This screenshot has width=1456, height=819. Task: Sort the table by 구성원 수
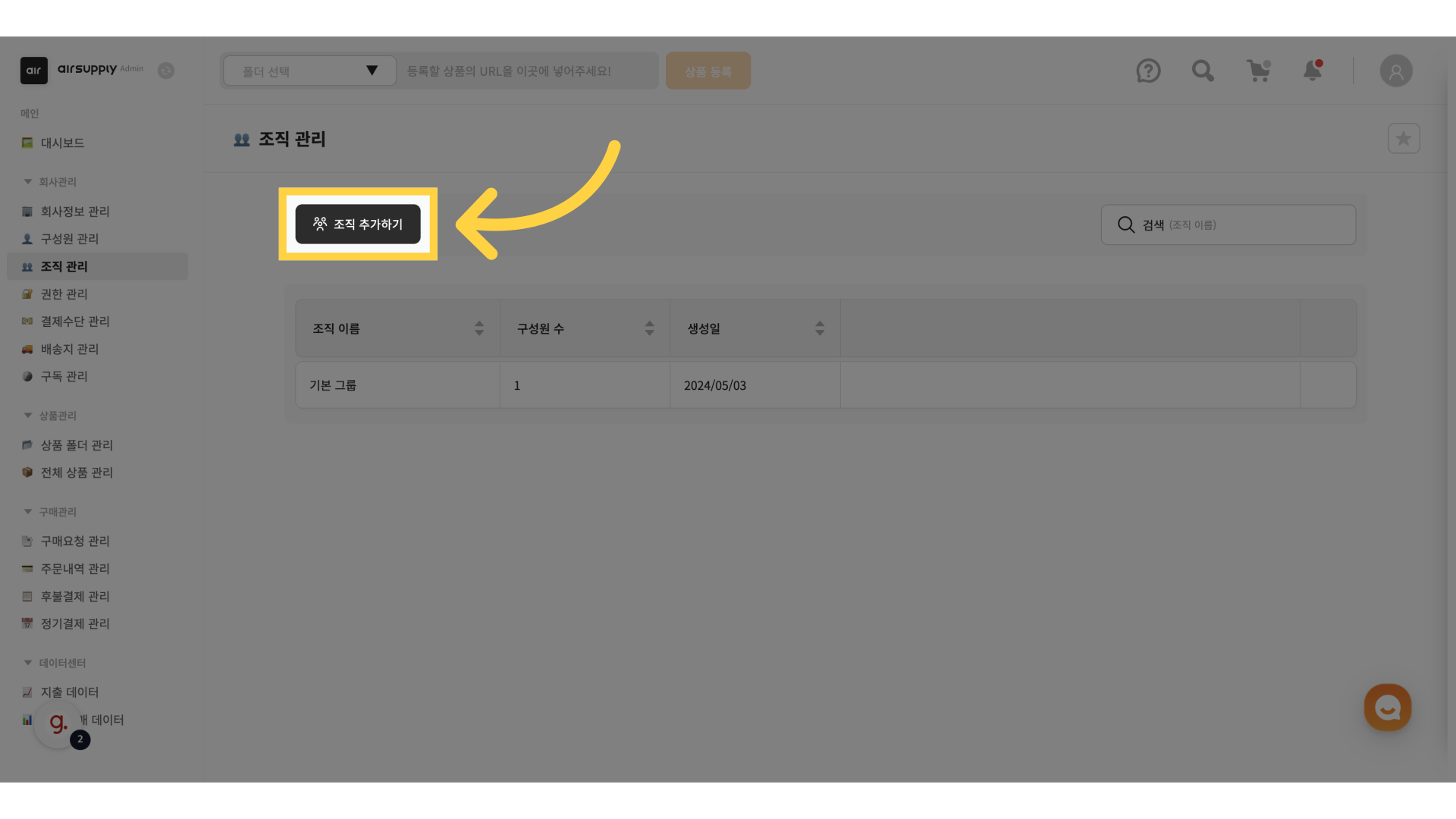tap(649, 328)
